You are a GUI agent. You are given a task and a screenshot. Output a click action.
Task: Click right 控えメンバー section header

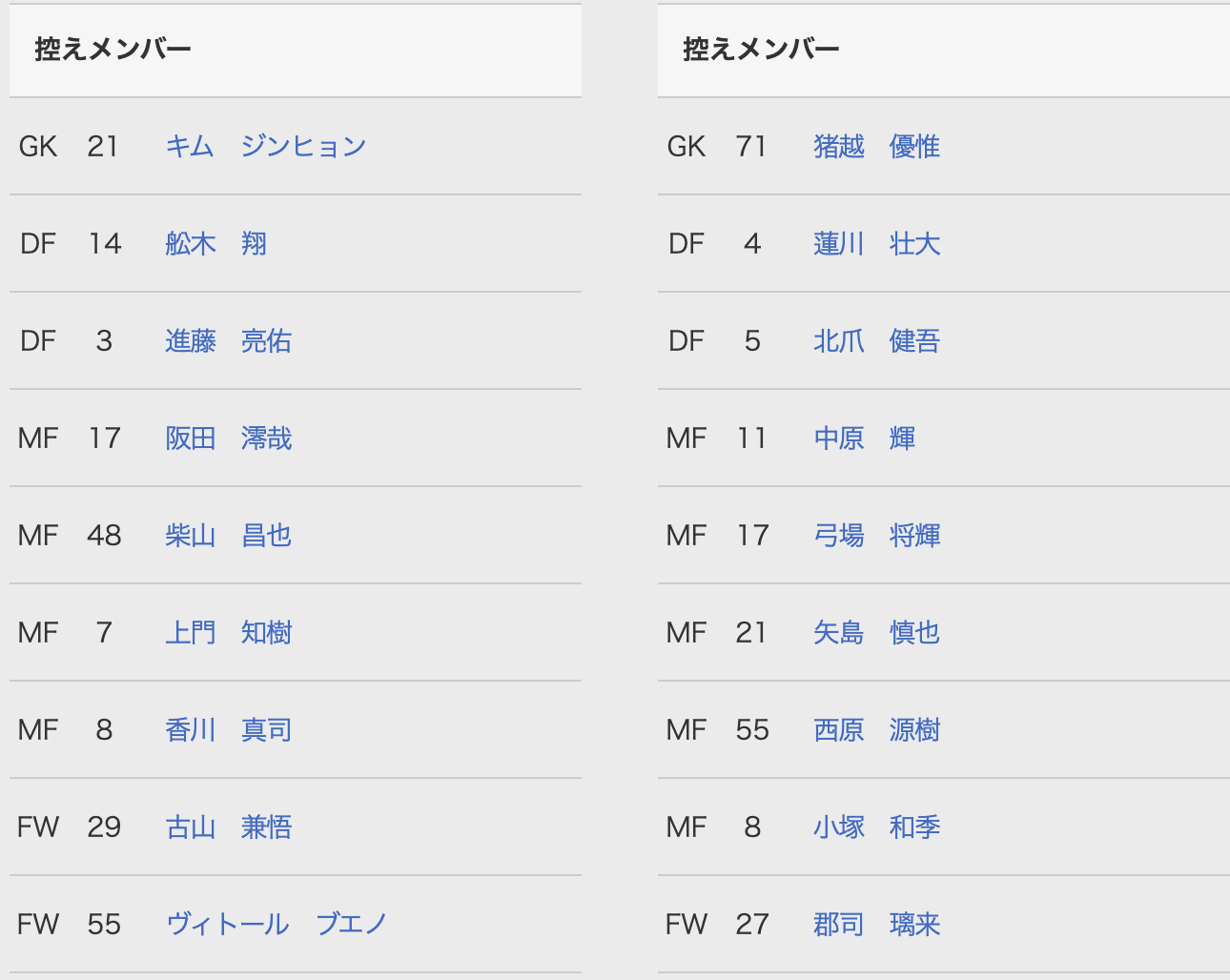pyautogui.click(x=761, y=50)
